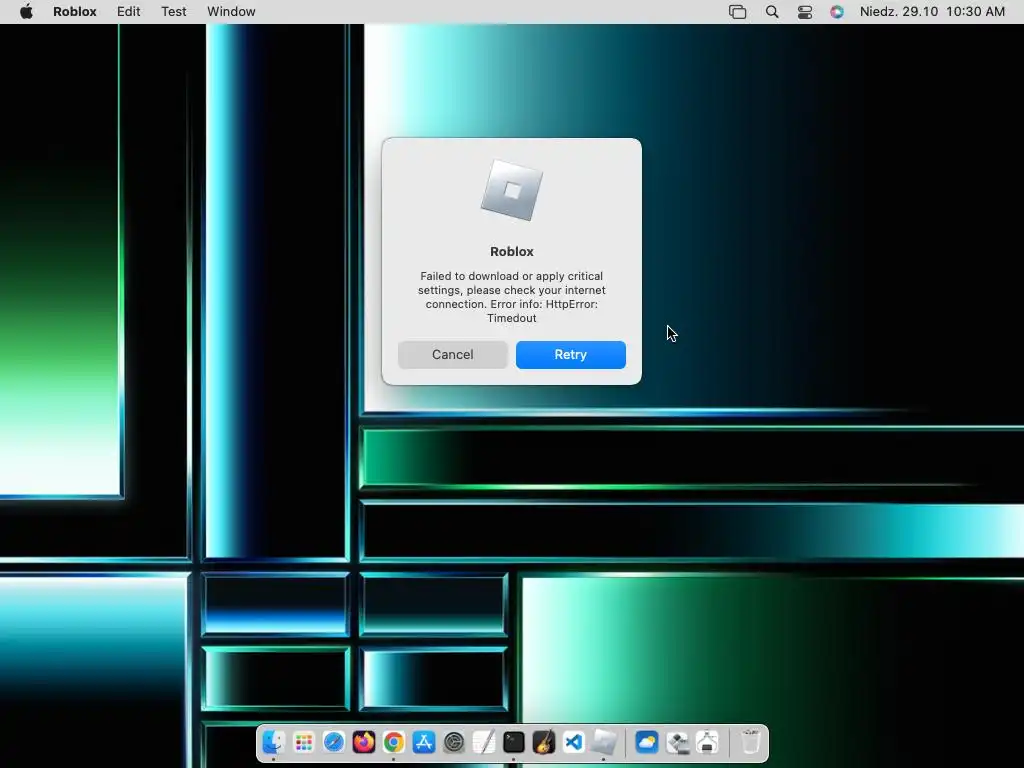1024x768 pixels.
Task: Open Firefox from the Dock
Action: tap(364, 743)
